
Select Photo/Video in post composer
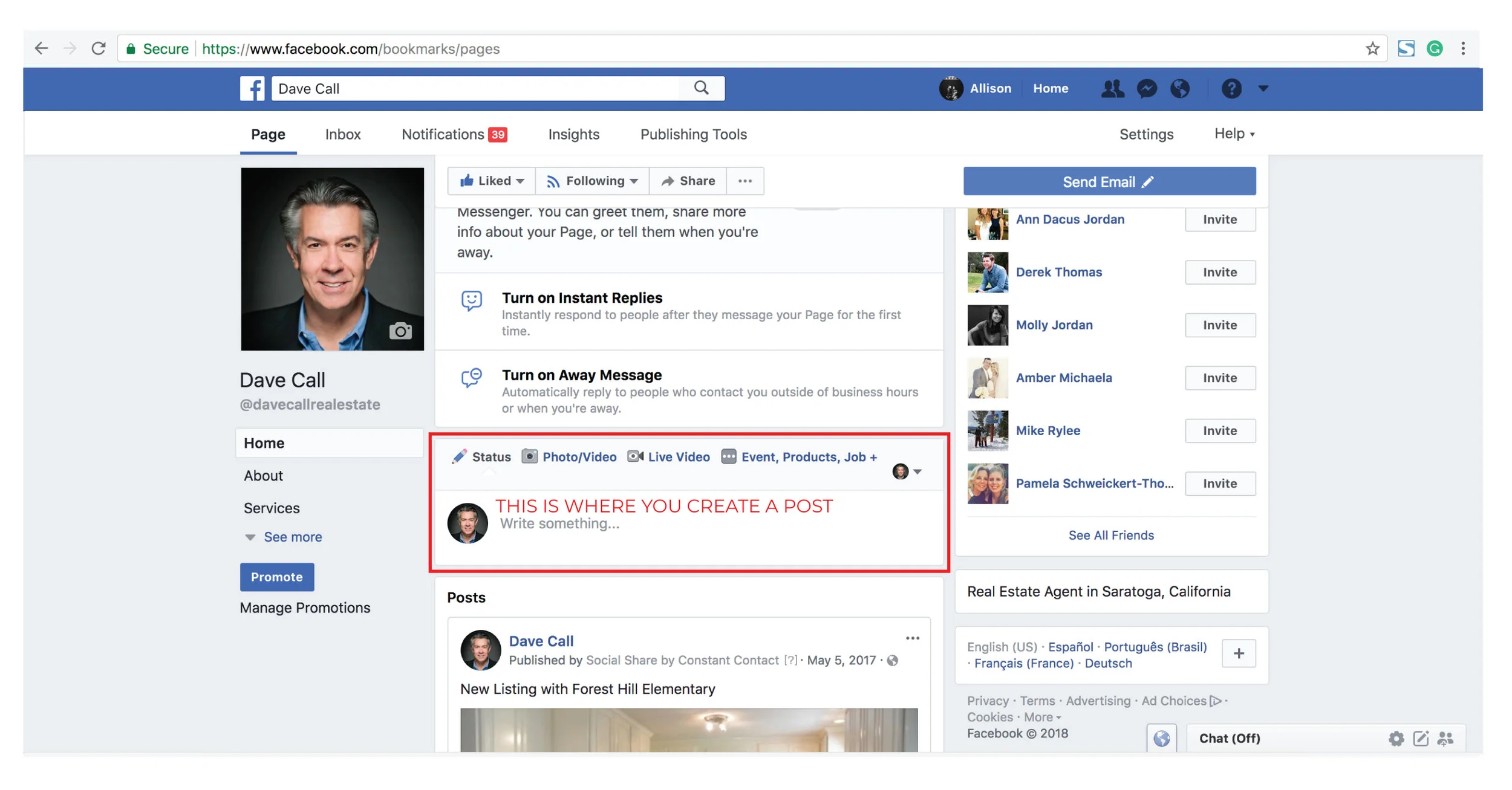[x=569, y=457]
